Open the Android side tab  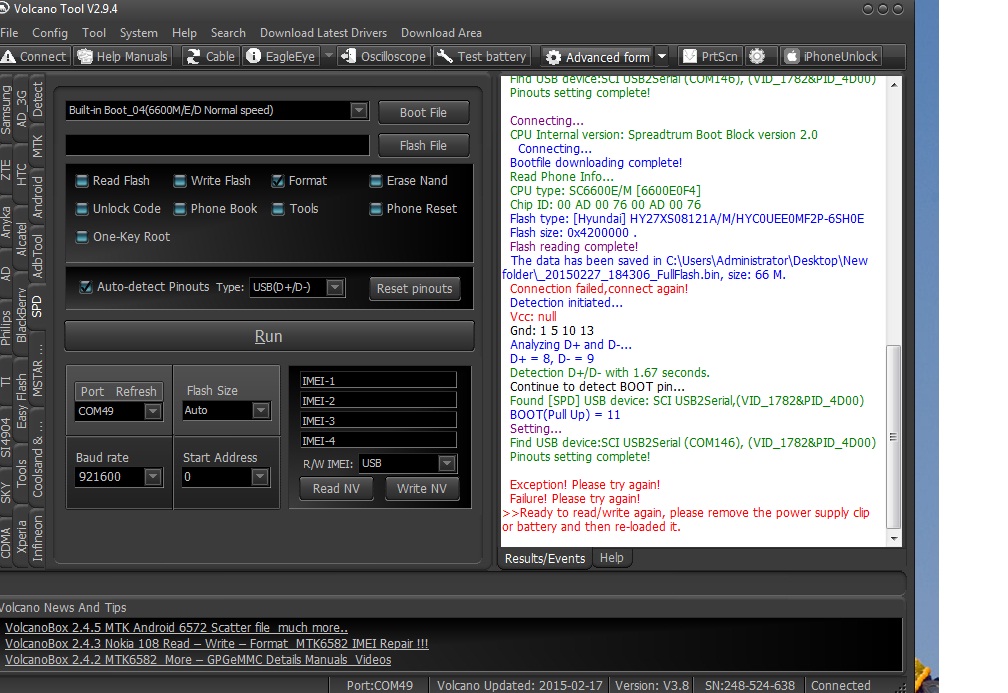37,197
